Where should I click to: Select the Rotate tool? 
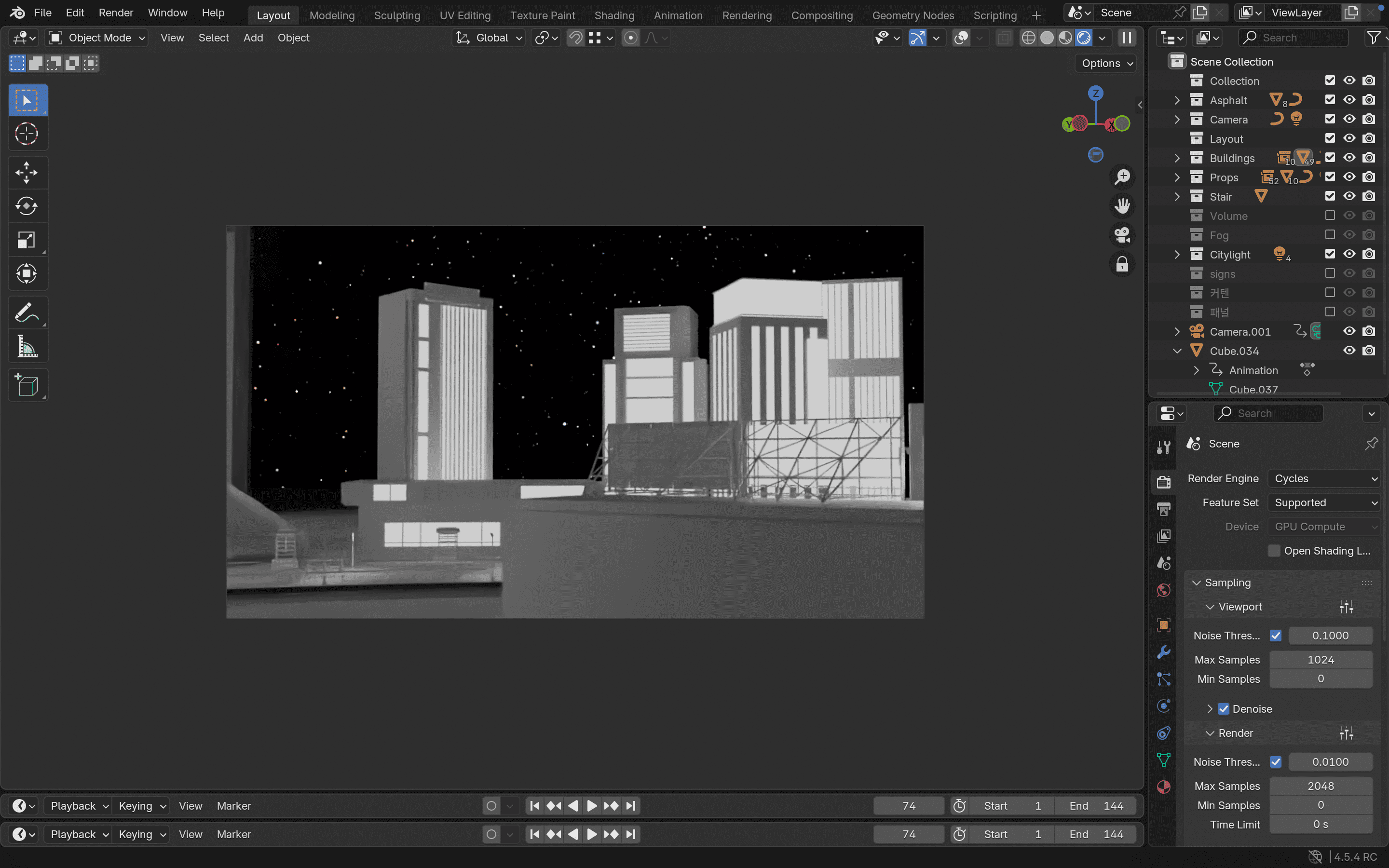click(x=27, y=206)
